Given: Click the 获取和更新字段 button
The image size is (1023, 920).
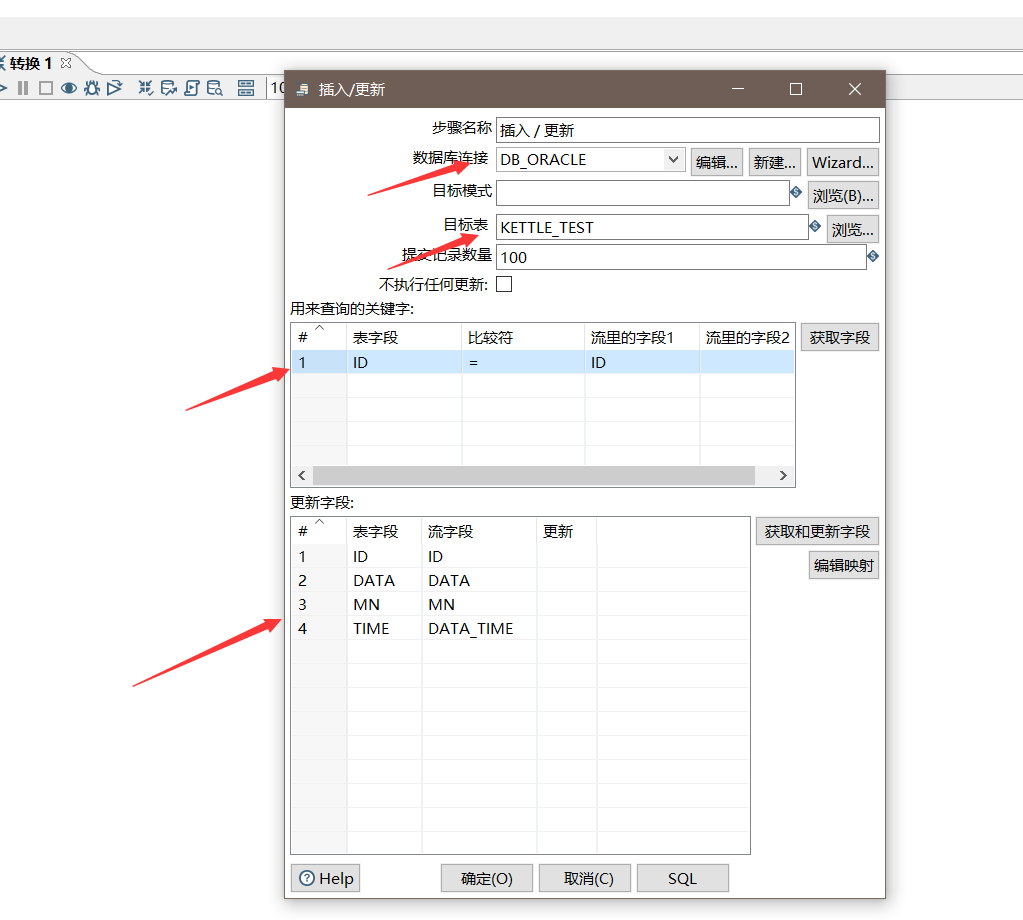Looking at the screenshot, I should [x=816, y=531].
